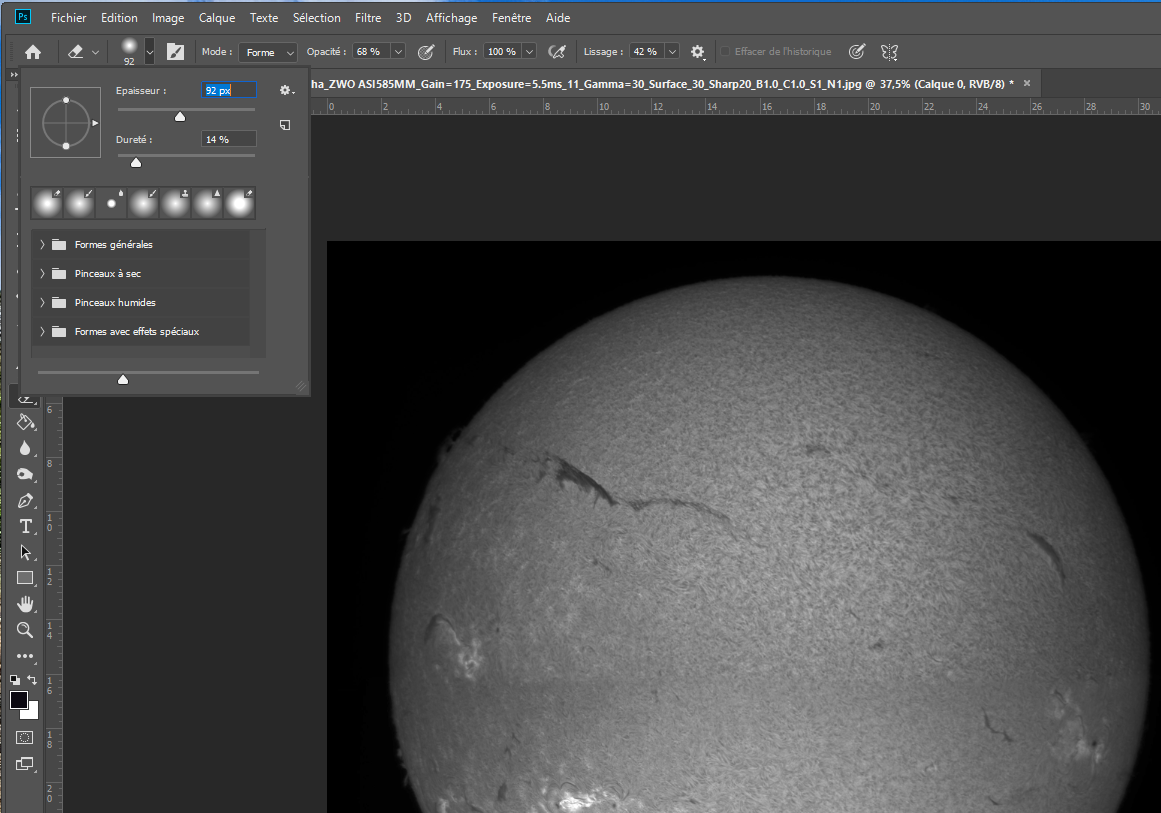Screen dimensions: 1161x813
Task: Open brush panel settings gear menu
Action: 287,90
